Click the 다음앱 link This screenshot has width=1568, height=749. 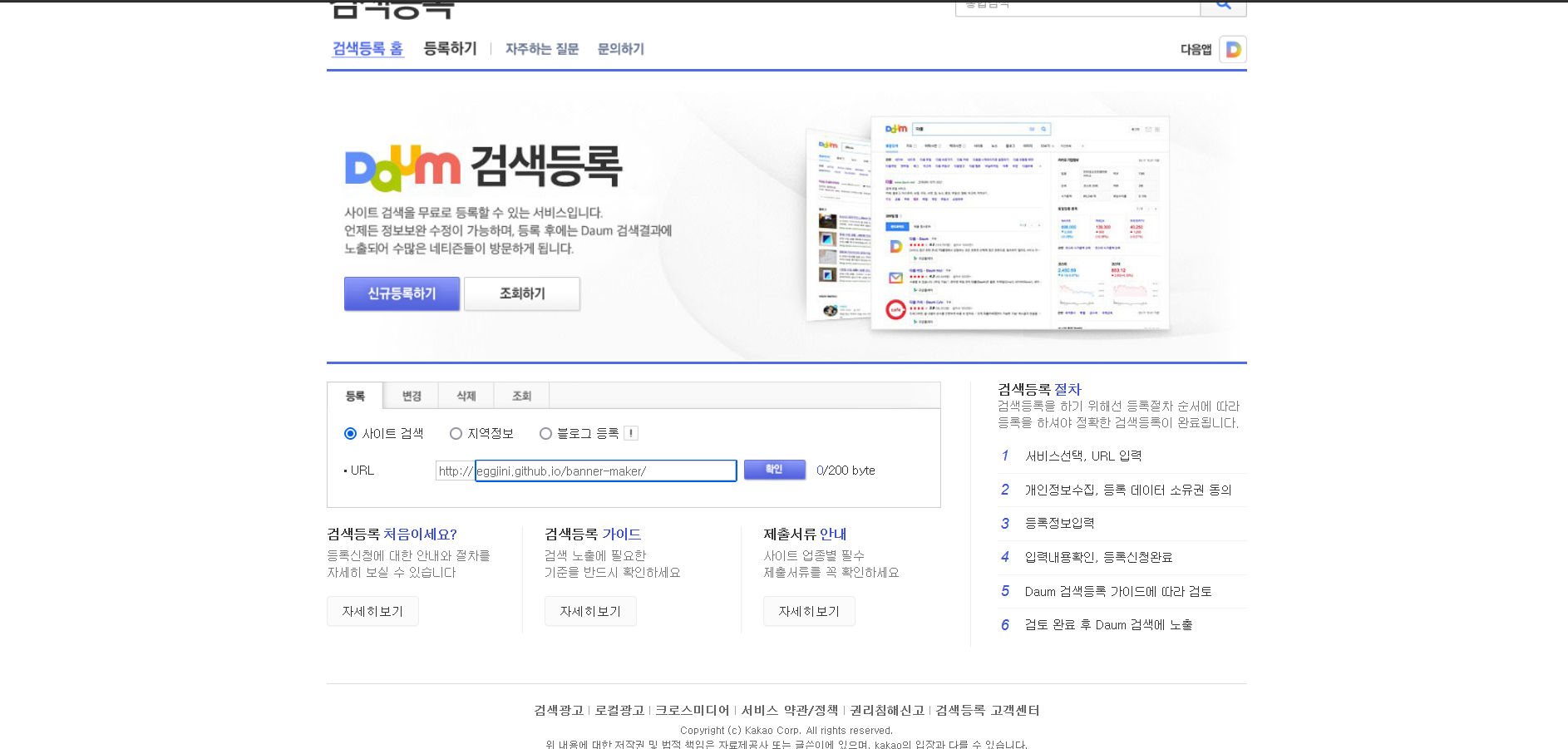(x=1196, y=49)
